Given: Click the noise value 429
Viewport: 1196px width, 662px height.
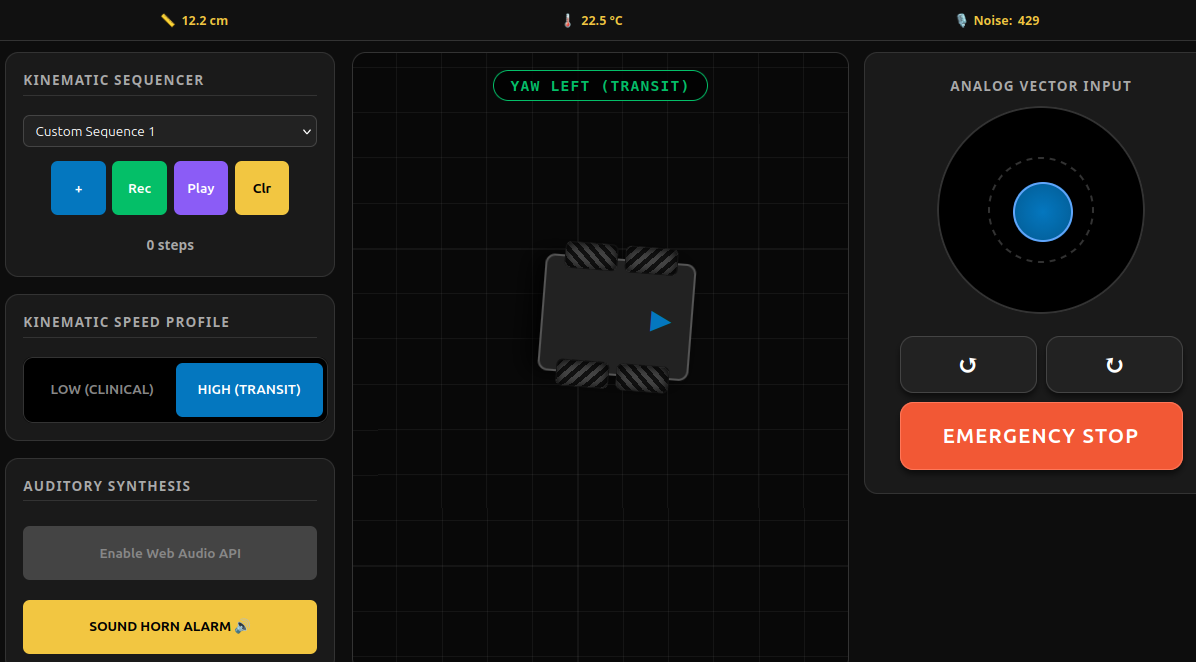Looking at the screenshot, I should [1028, 21].
